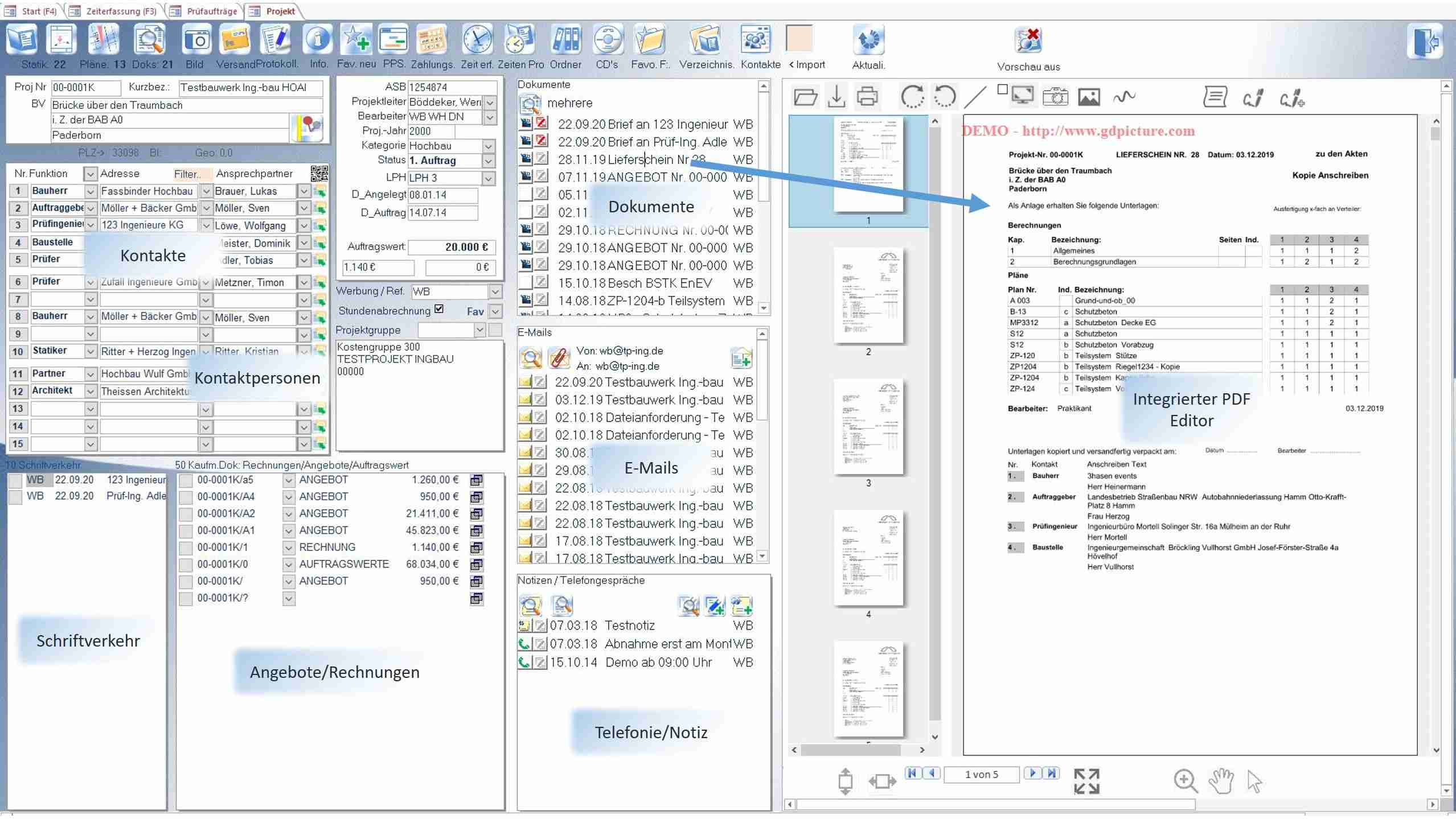Screen dimensions: 1456x819
Task: Click the Auftragswert 20.000 € field
Action: click(x=452, y=247)
